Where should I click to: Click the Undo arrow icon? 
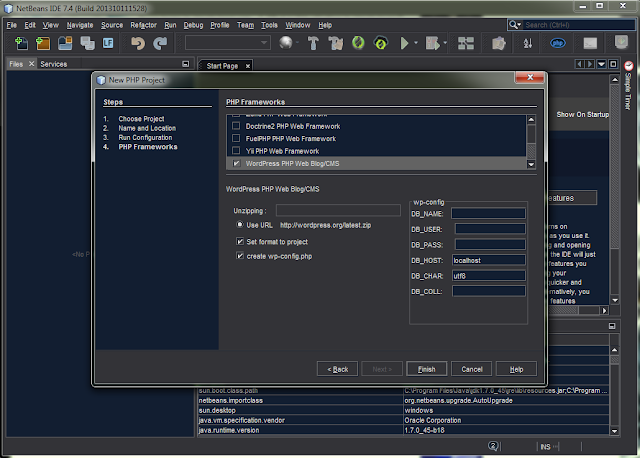pyautogui.click(x=138, y=43)
